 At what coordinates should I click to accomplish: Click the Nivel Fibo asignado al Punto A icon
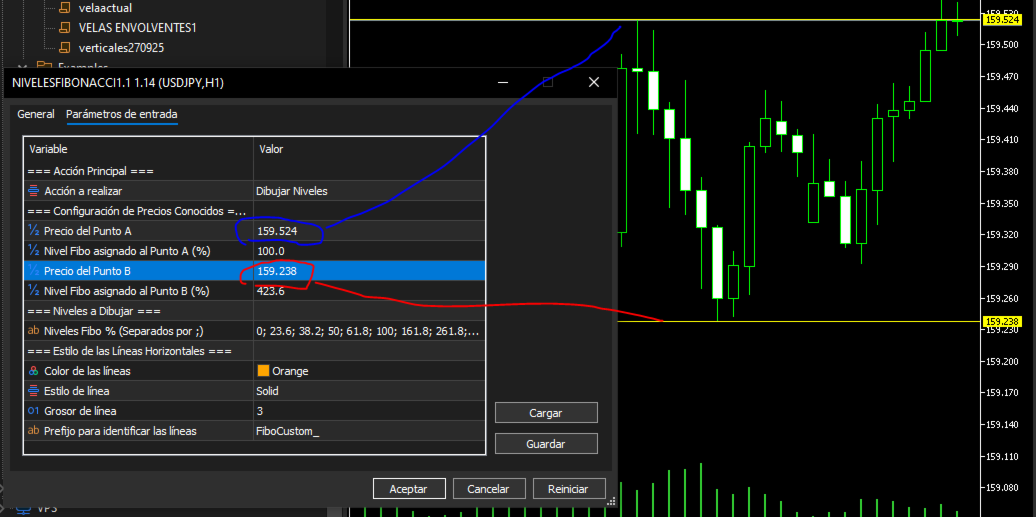34,251
